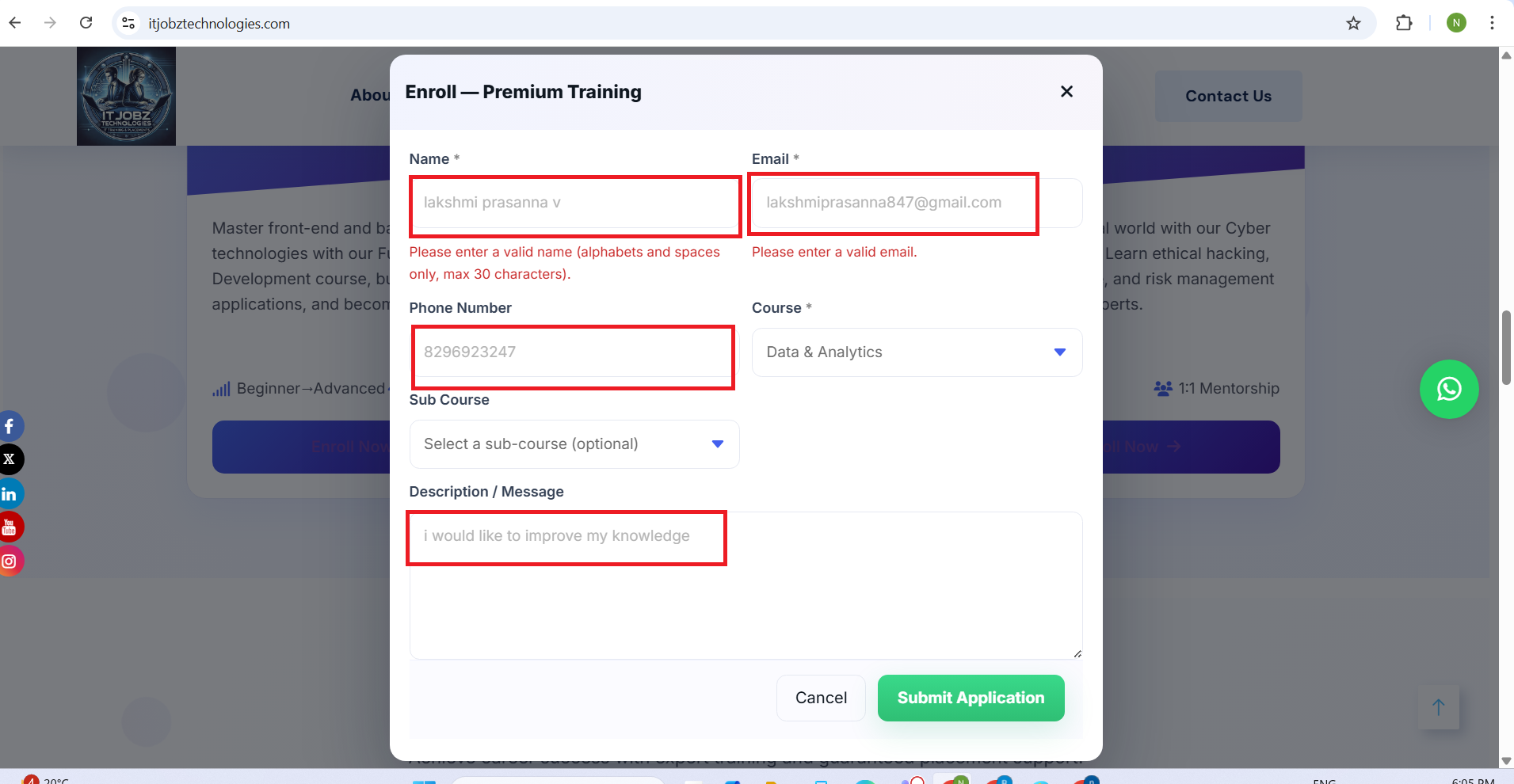Viewport: 1514px width, 784px height.
Task: Open the Facebook social link
Action: (10, 426)
